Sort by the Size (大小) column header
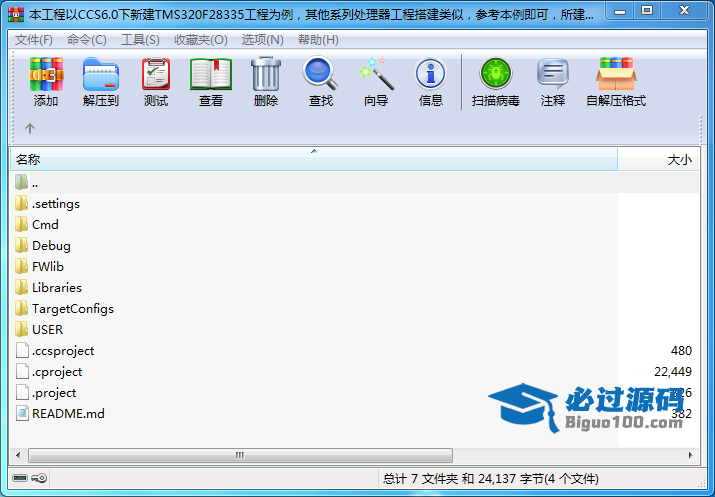The image size is (715, 497). pos(658,160)
